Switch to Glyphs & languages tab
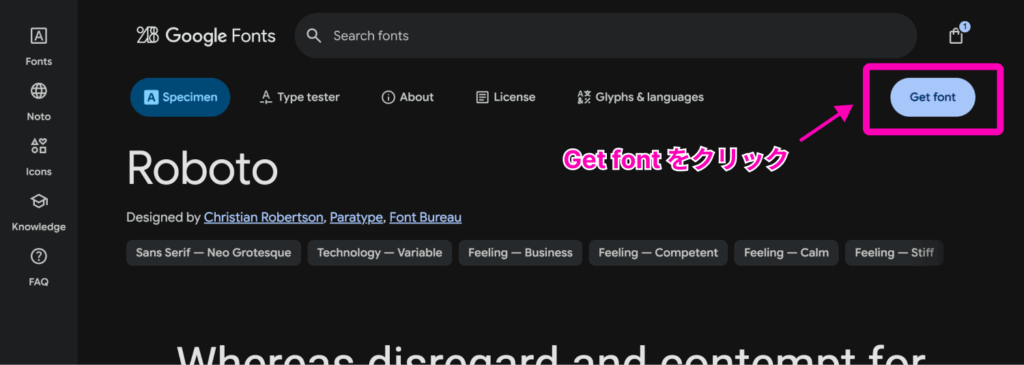The height and width of the screenshot is (365, 1024). pyautogui.click(x=641, y=97)
